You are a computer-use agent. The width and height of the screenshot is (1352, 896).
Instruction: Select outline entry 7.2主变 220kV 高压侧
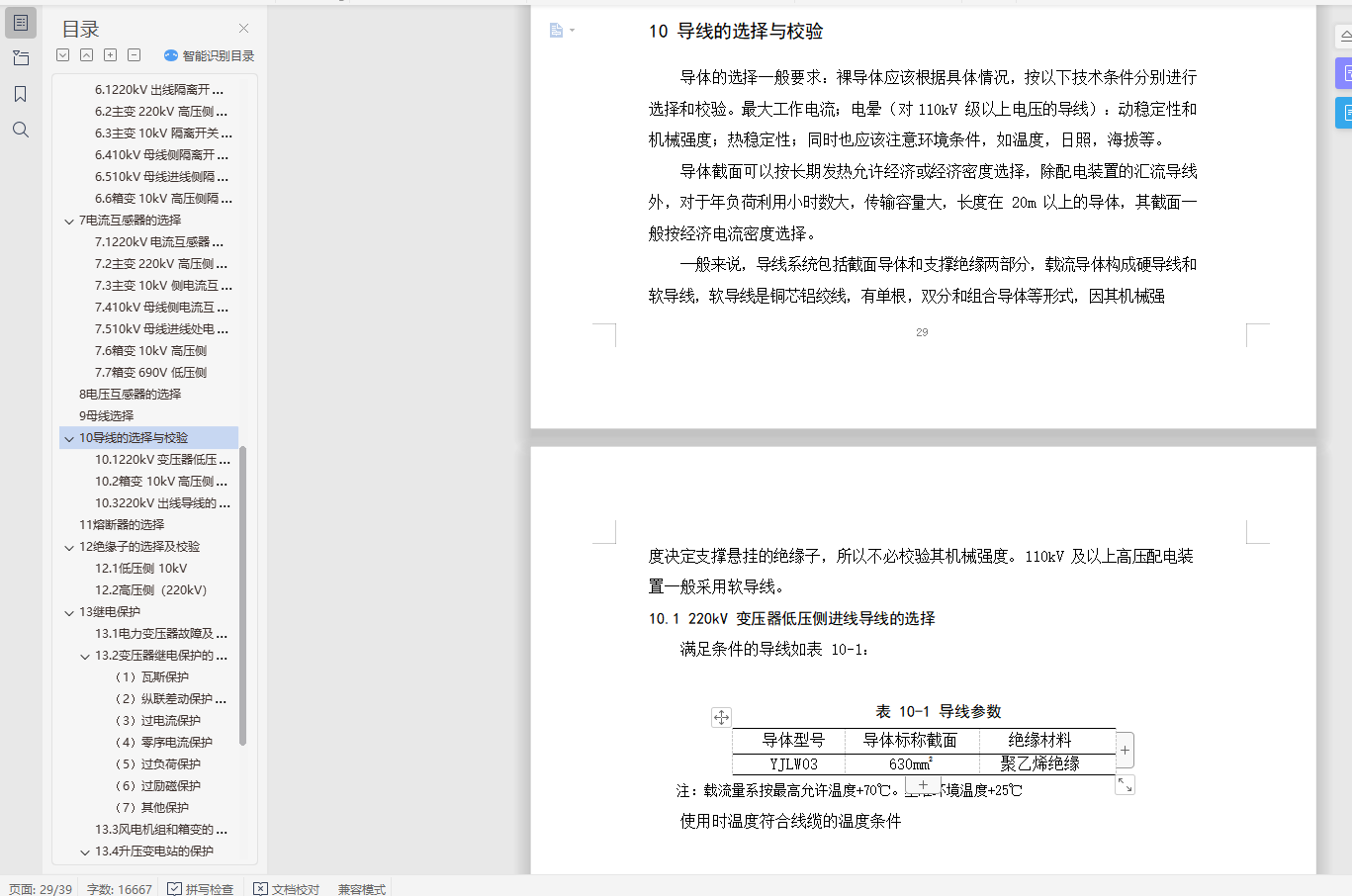click(161, 263)
